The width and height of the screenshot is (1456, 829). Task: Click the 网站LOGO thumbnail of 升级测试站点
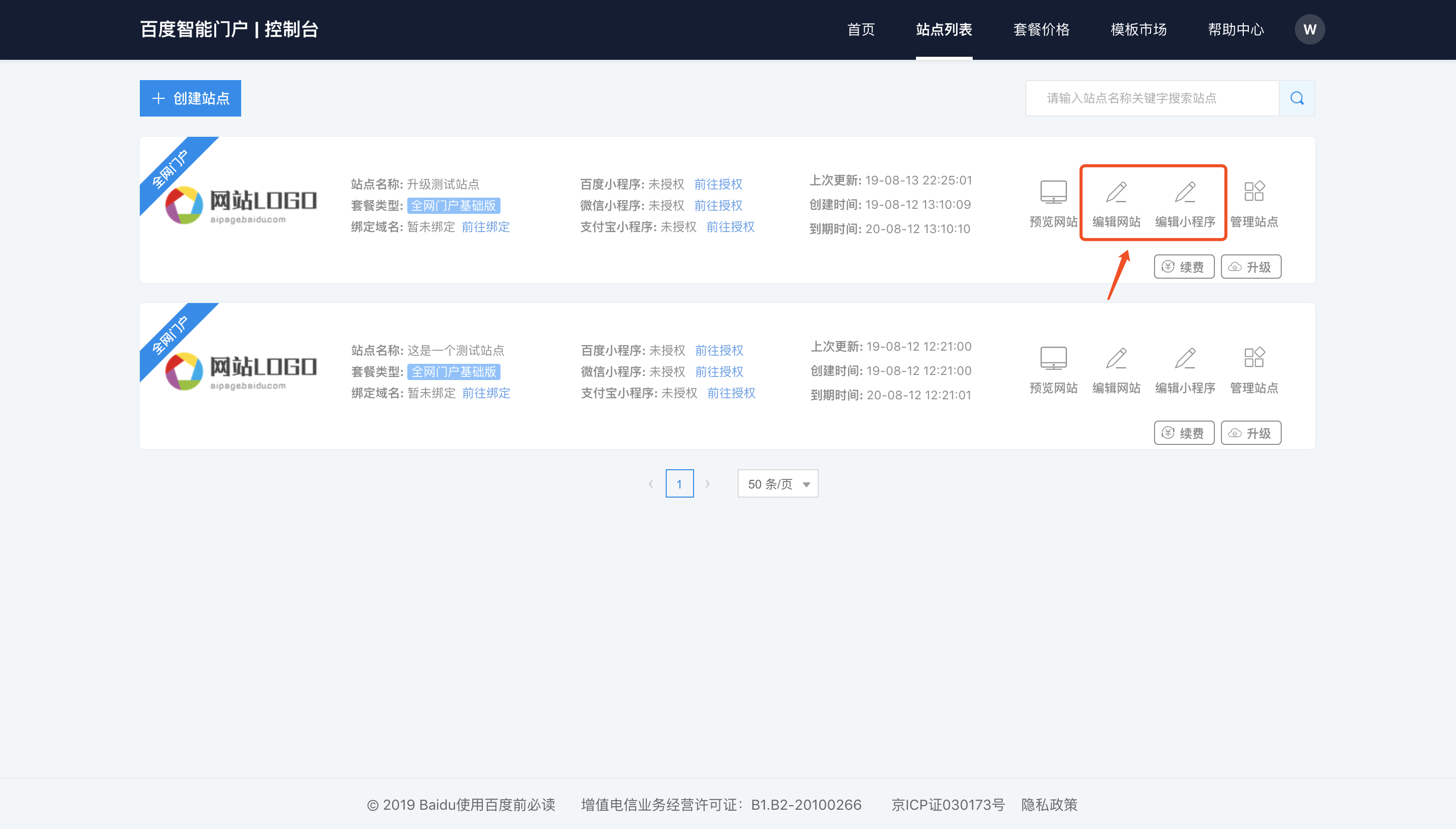tap(241, 205)
